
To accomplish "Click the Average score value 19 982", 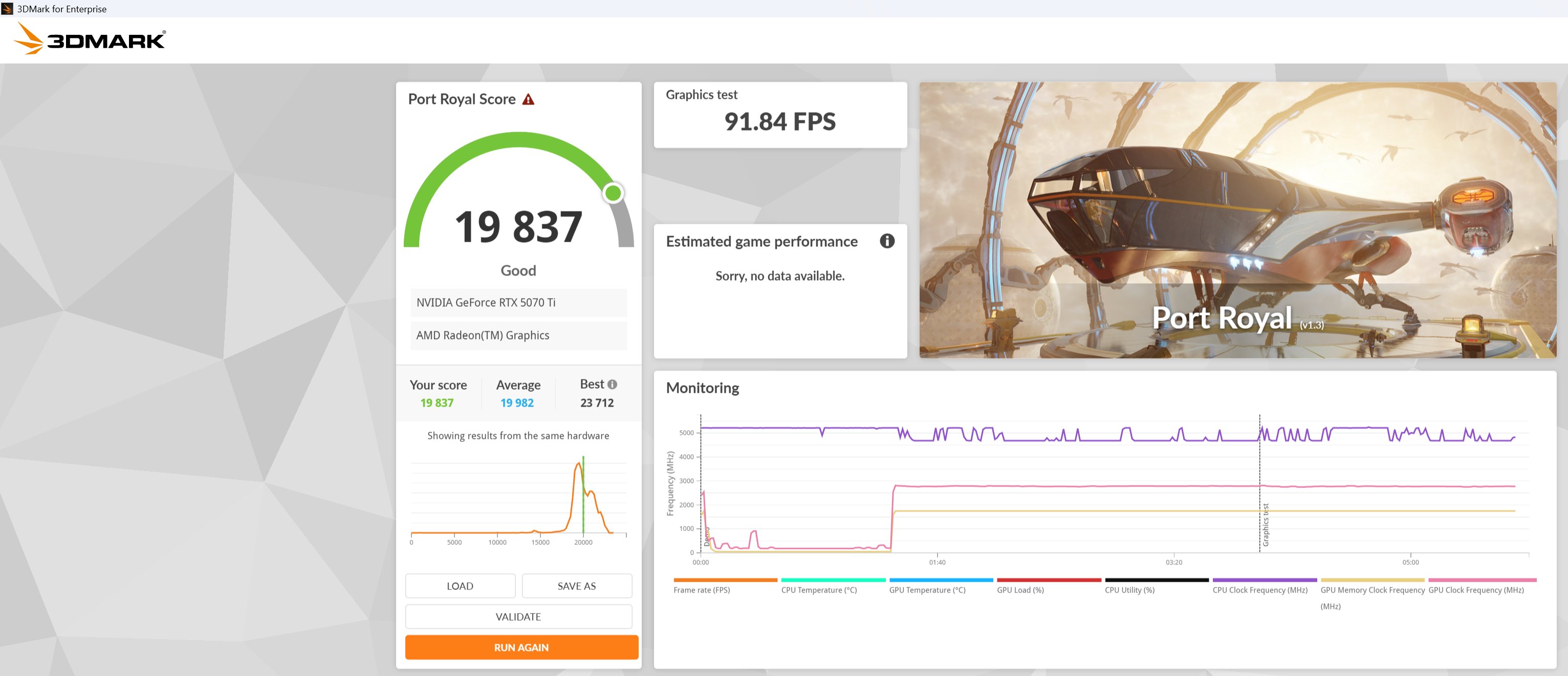I will point(517,403).
